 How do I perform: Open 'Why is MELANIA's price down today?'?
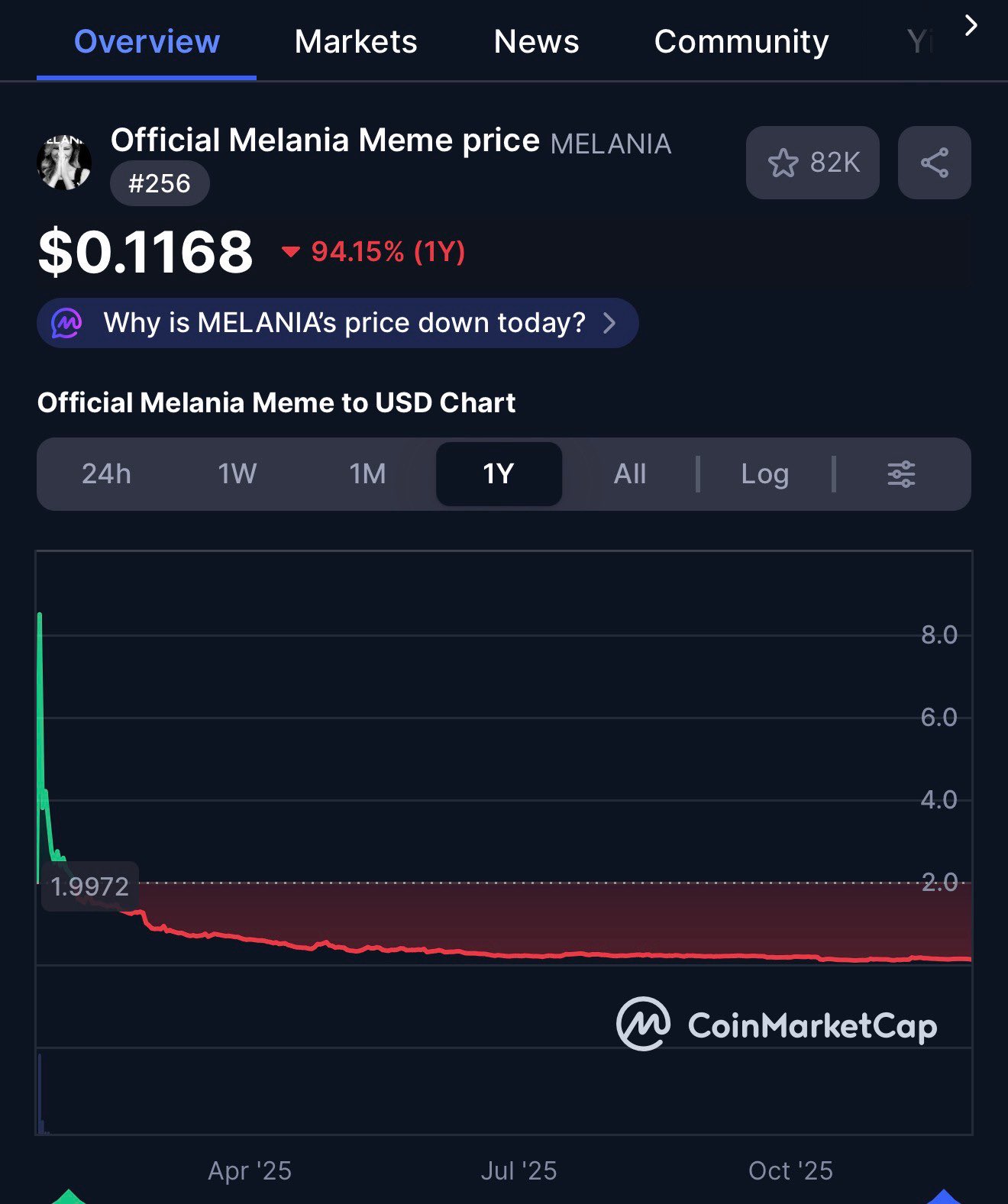pos(344,323)
